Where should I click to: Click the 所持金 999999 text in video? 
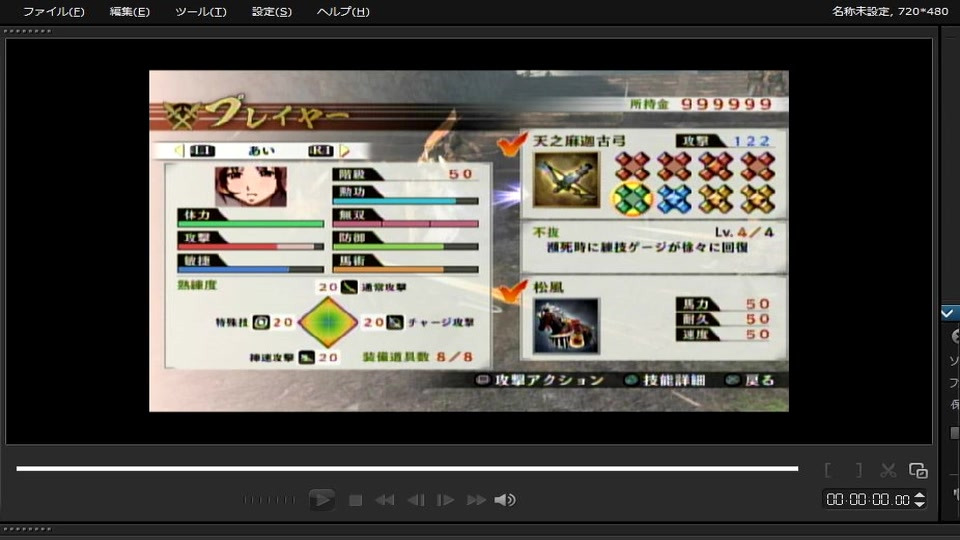pyautogui.click(x=700, y=104)
